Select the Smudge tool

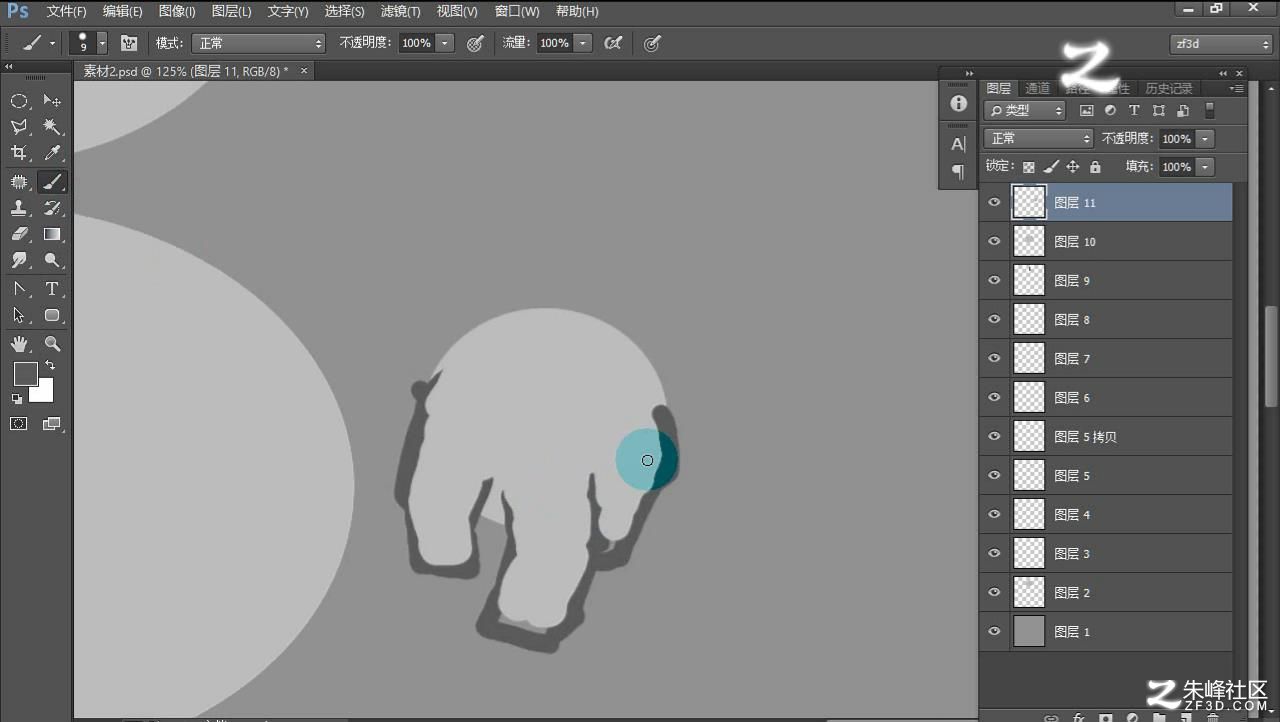click(19, 260)
